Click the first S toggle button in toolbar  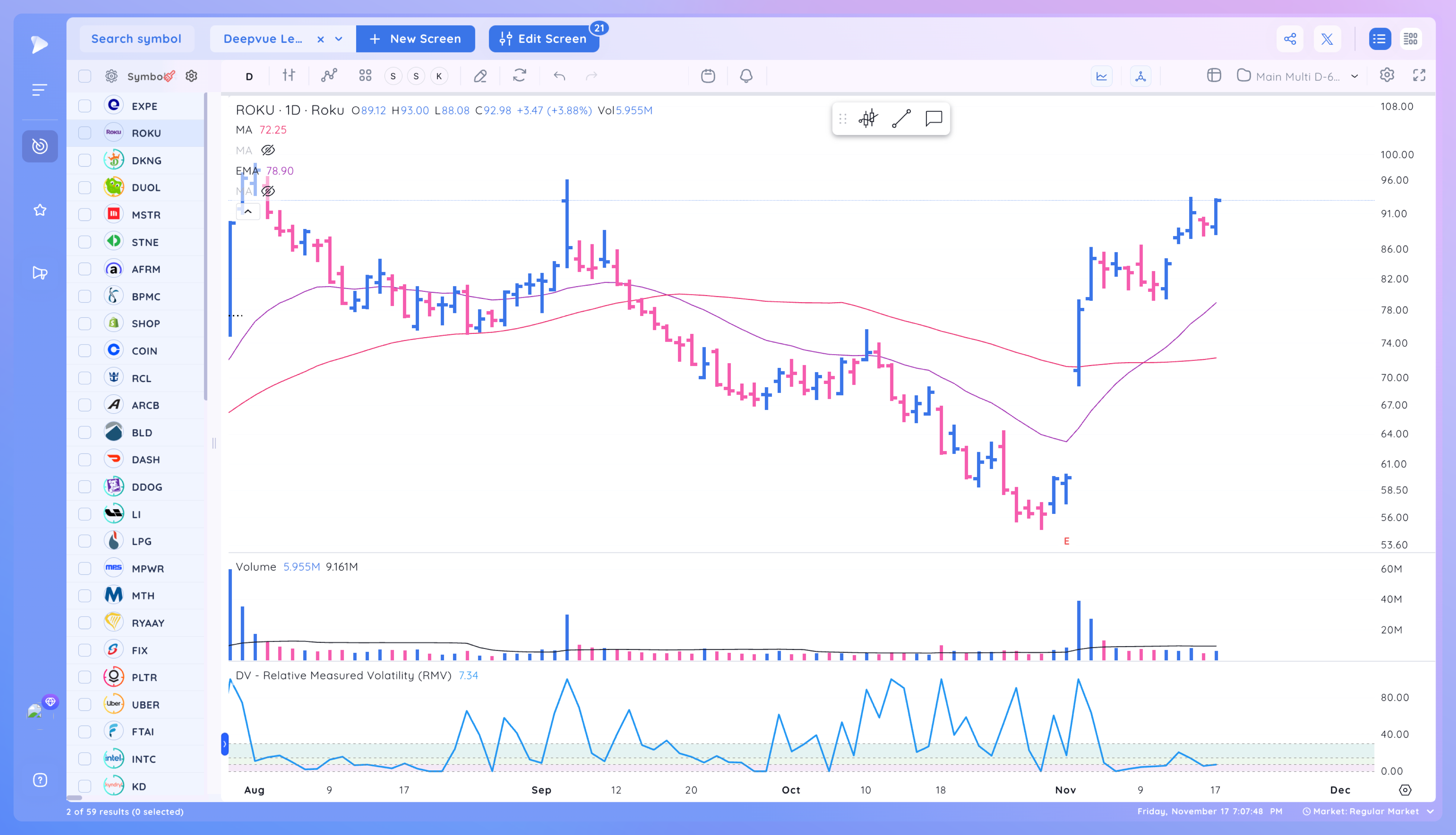(393, 76)
